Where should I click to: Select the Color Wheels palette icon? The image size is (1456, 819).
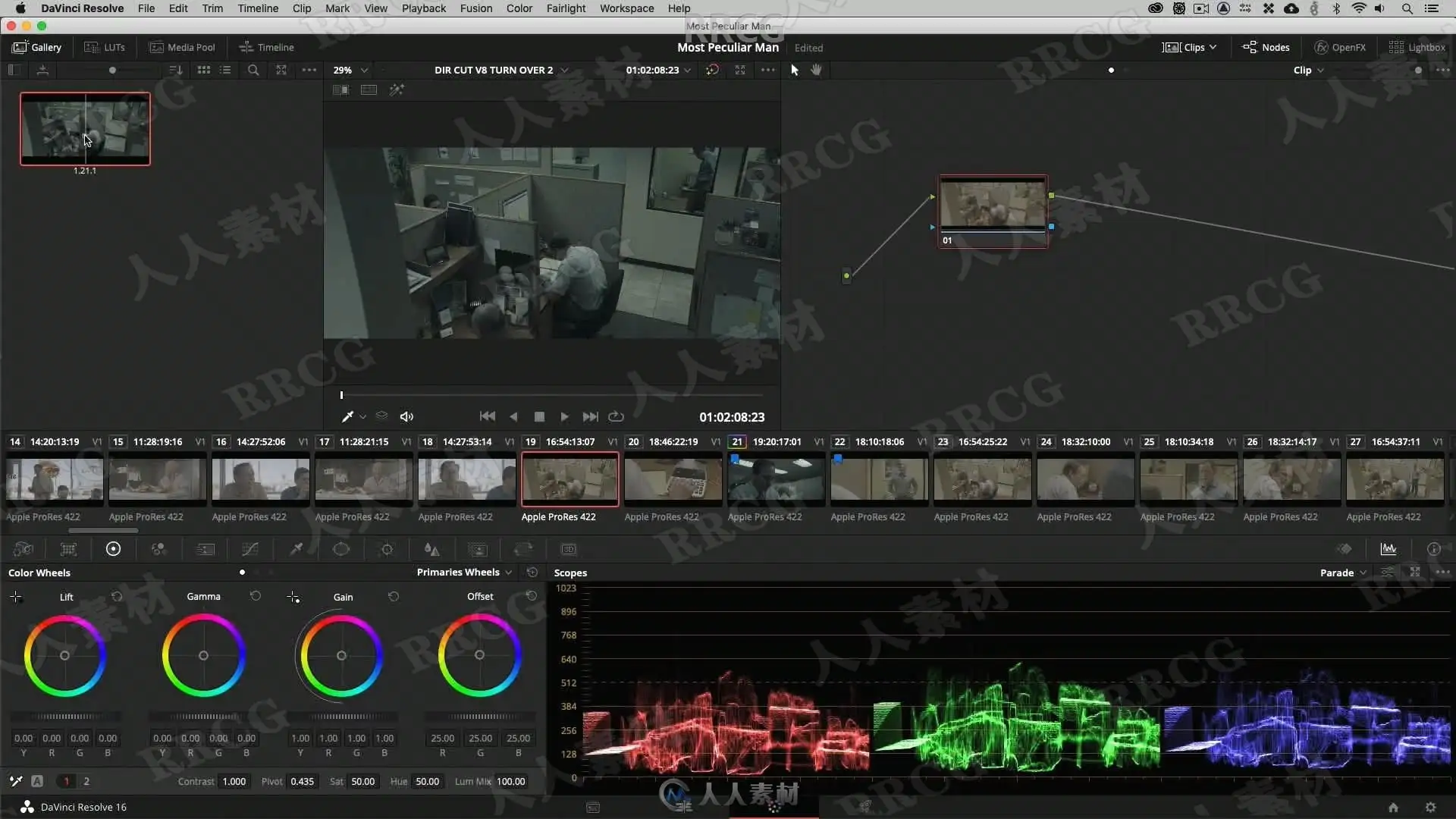[x=113, y=549]
